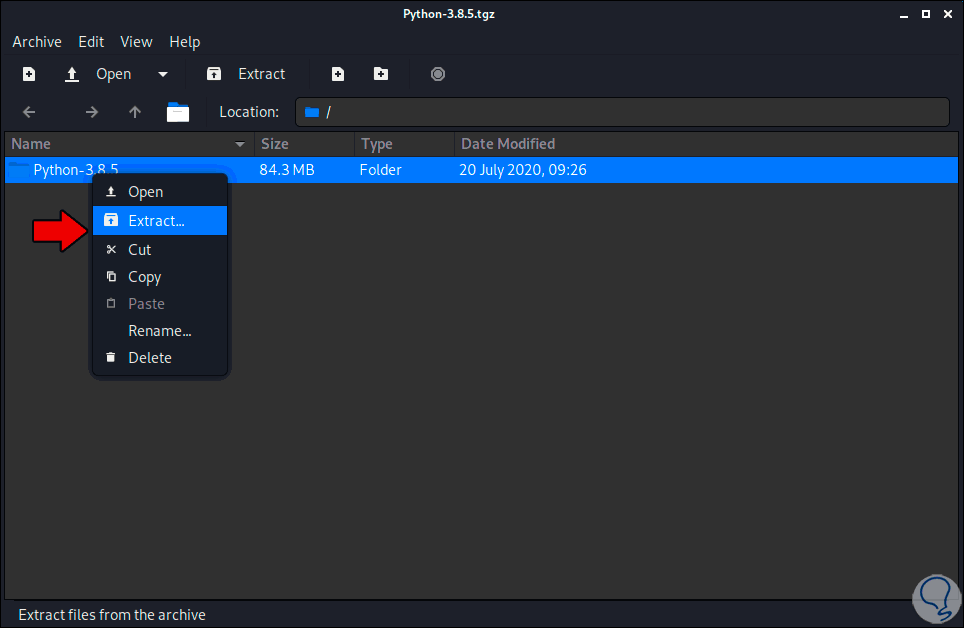This screenshot has height=628, width=964.
Task: Select the Python-3.8.5 folder name
Action: click(76, 170)
